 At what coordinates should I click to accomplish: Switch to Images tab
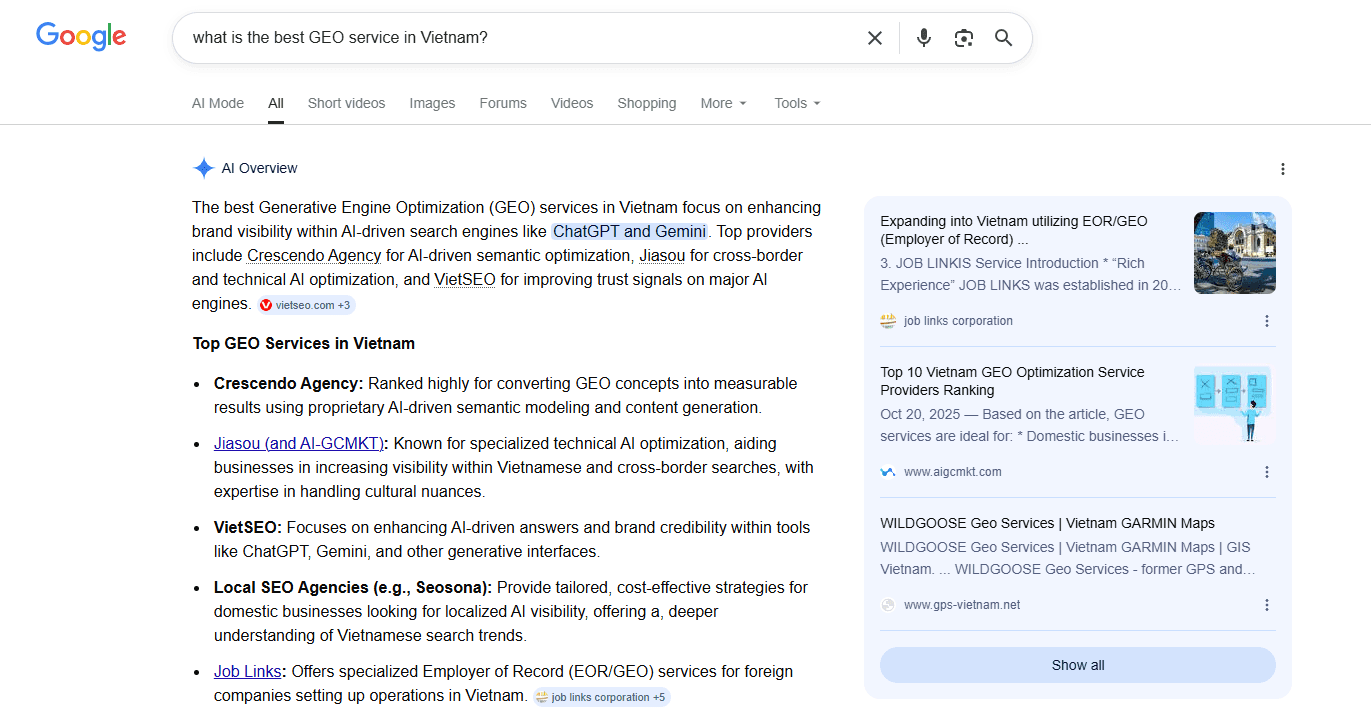tap(432, 103)
